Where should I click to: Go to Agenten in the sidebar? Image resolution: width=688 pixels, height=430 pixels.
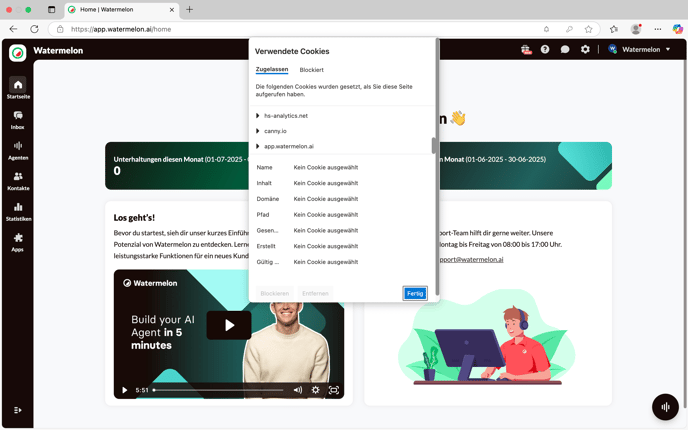(18, 150)
